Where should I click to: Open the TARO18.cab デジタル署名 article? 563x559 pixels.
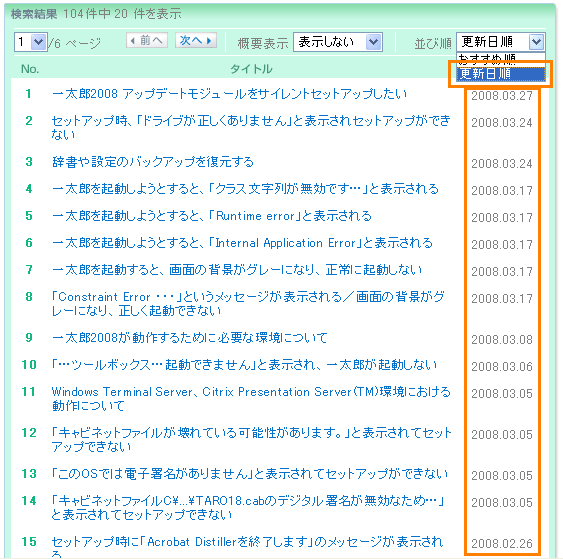pyautogui.click(x=248, y=508)
